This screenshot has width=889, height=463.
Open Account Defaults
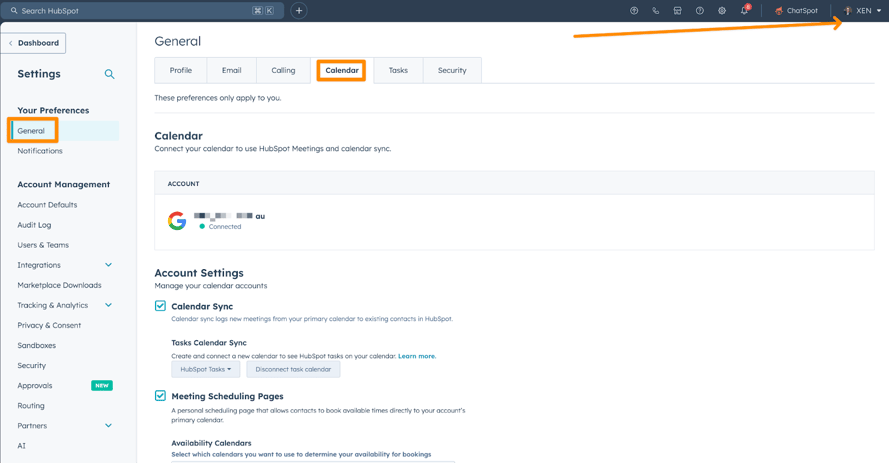[47, 205]
